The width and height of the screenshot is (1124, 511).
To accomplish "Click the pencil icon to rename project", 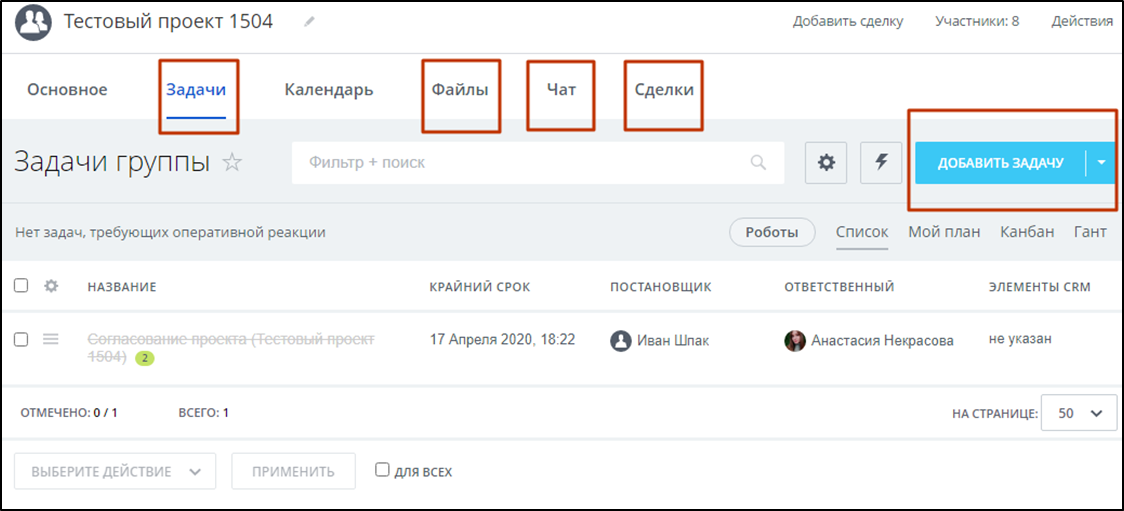I will pyautogui.click(x=309, y=22).
